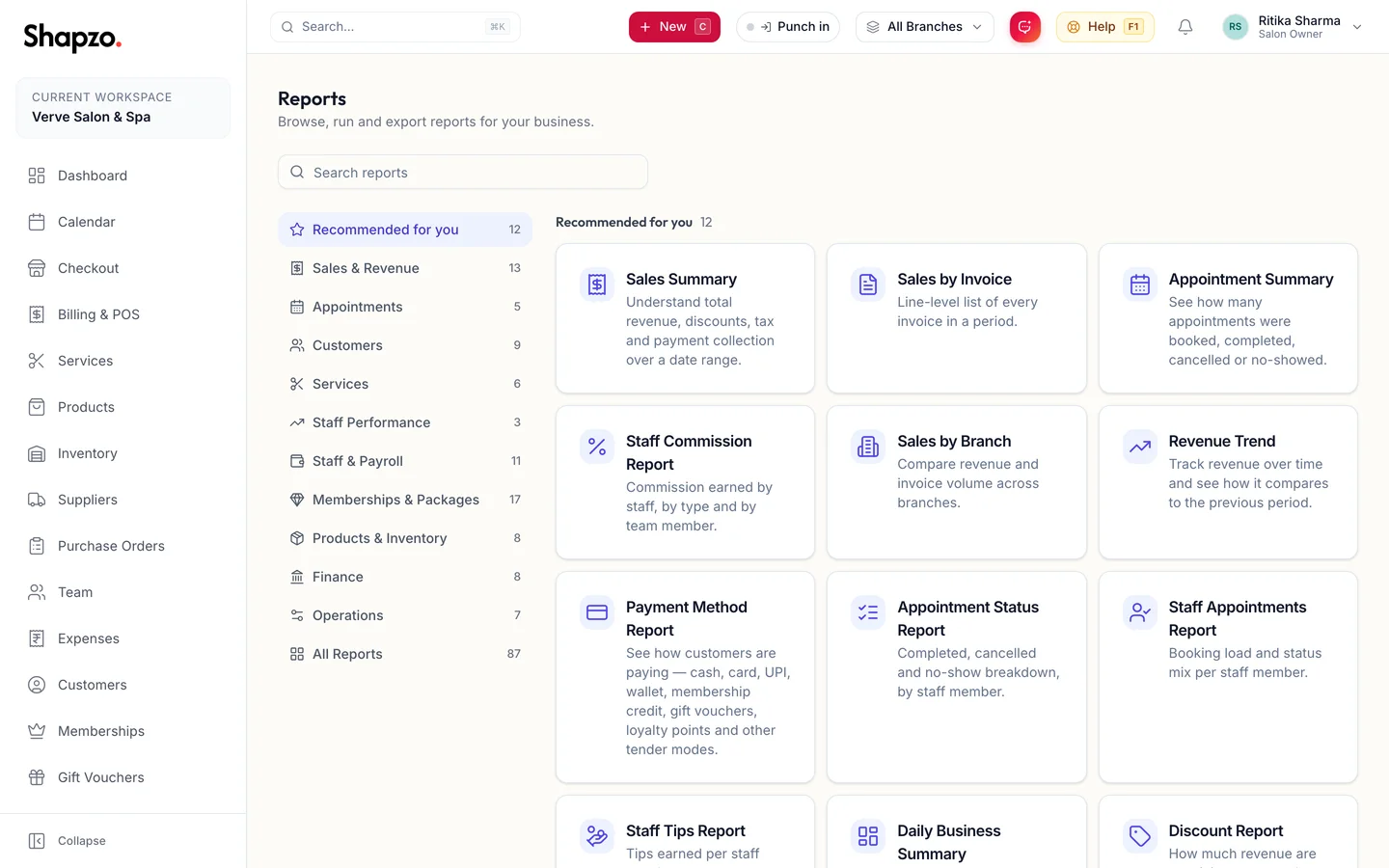Click the Calendar sidebar icon

coord(37,222)
